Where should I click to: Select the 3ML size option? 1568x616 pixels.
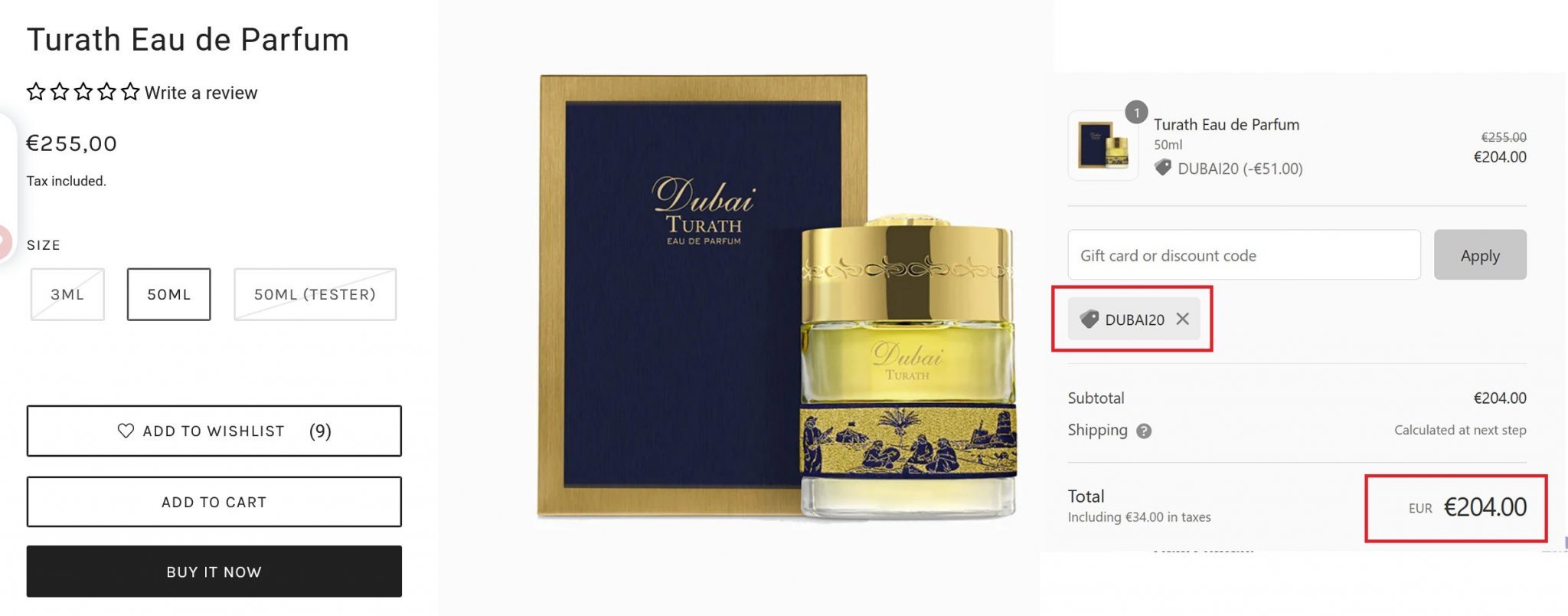pyautogui.click(x=67, y=294)
